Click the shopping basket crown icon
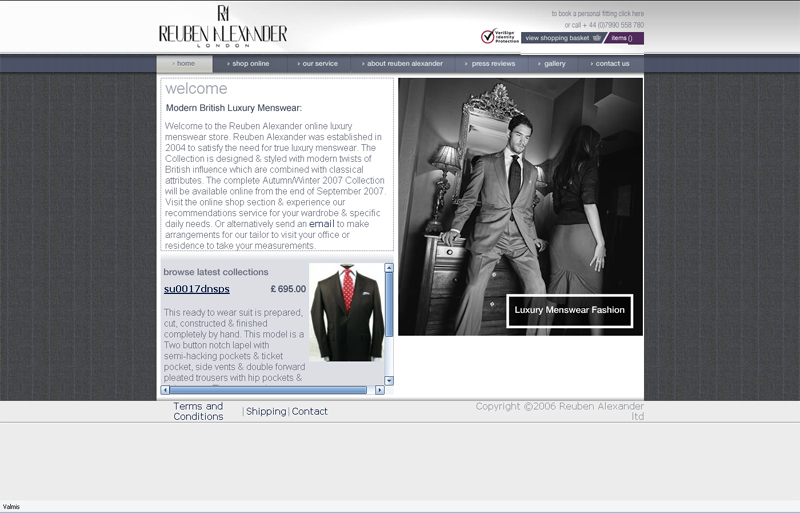Image resolution: width=800 pixels, height=513 pixels. 597,38
